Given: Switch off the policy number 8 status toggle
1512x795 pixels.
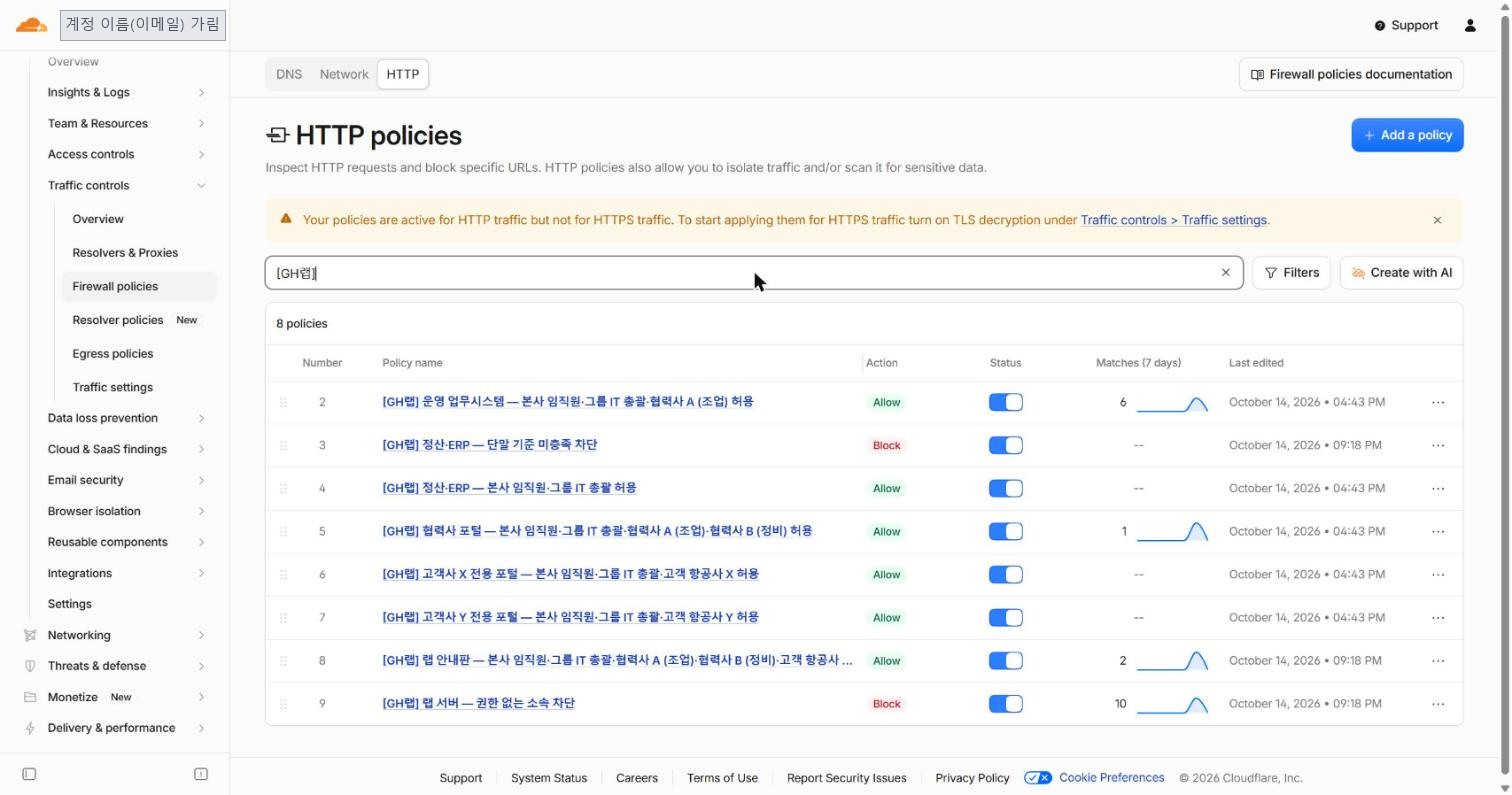Looking at the screenshot, I should coord(1005,660).
